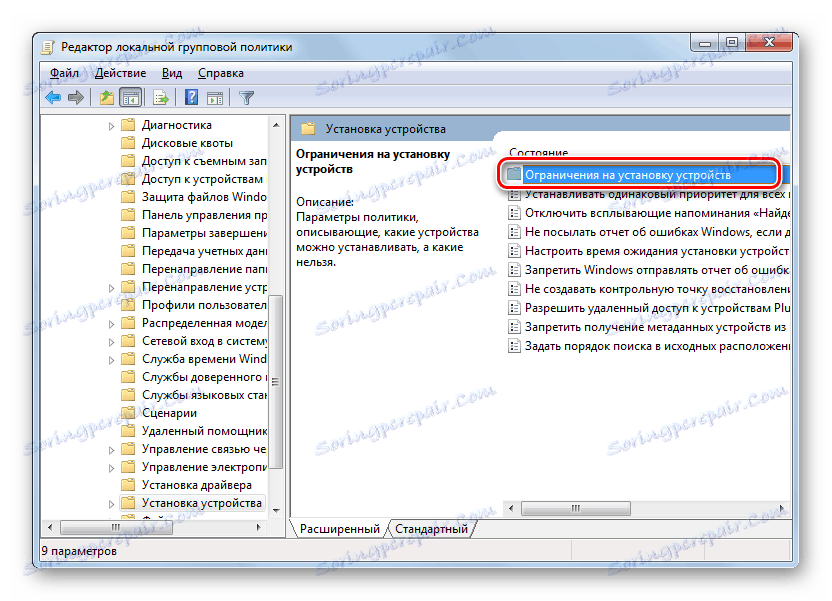Expand the Сетевой вход в систему node
832x601 pixels.
tap(111, 342)
